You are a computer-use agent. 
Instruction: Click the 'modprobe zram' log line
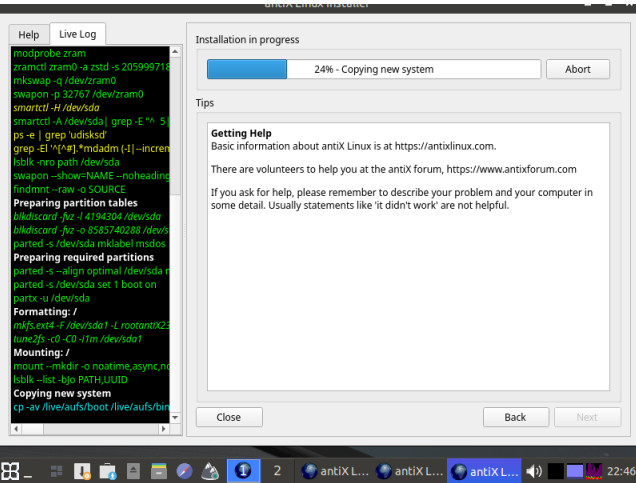point(49,54)
